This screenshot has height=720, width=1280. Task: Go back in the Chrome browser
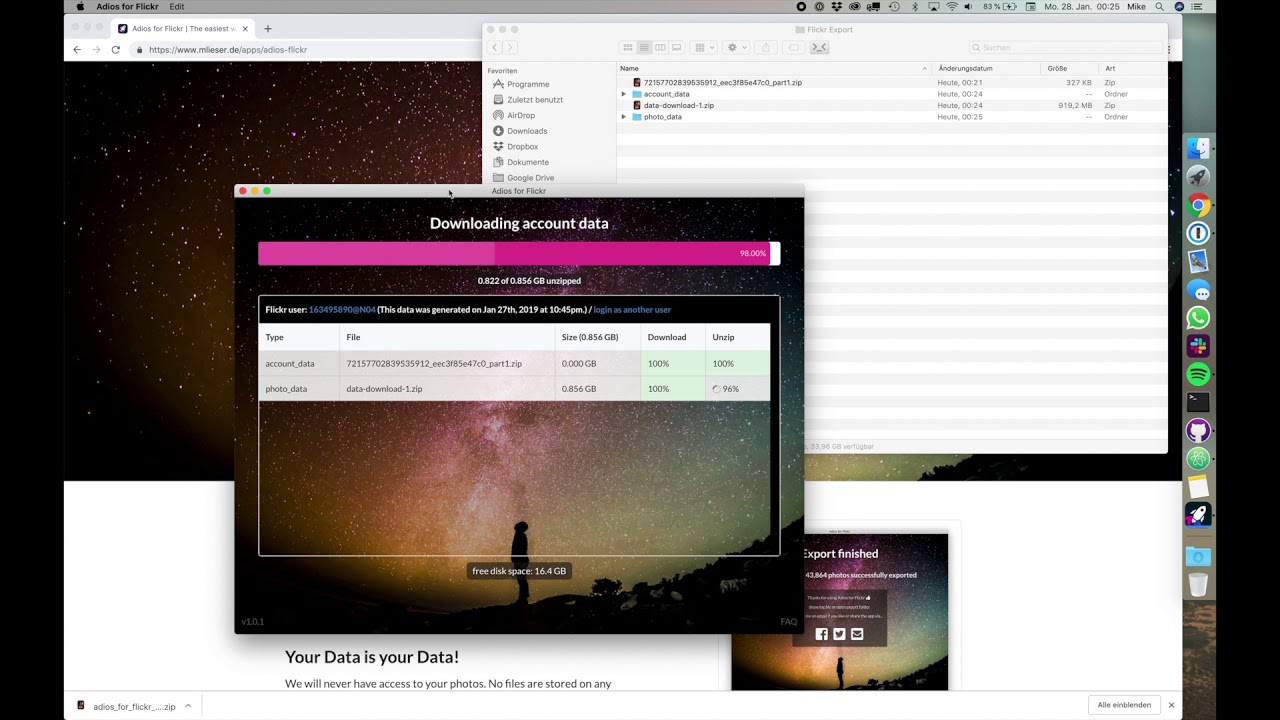(77, 49)
